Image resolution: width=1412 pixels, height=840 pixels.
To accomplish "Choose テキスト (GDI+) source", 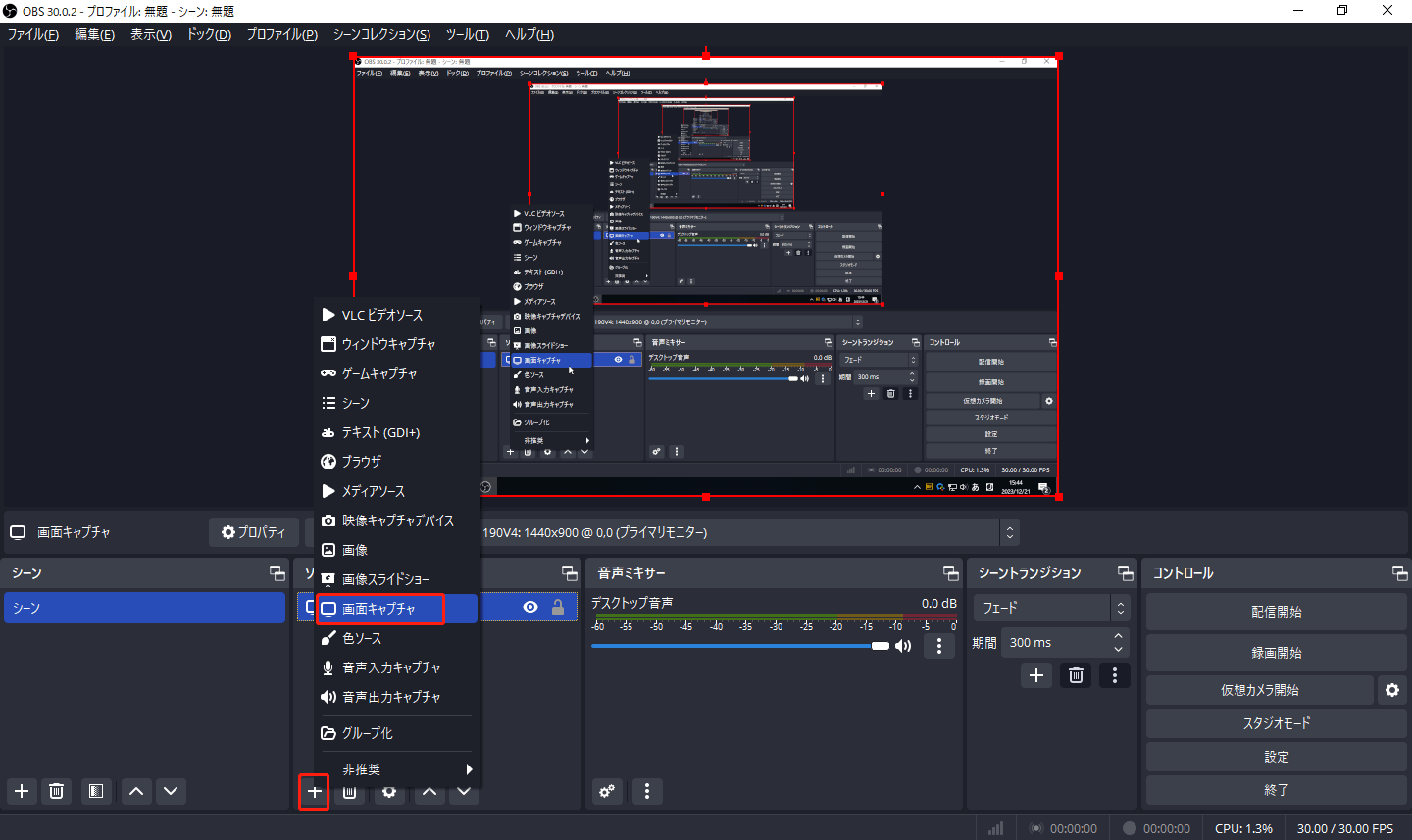I will (397, 432).
